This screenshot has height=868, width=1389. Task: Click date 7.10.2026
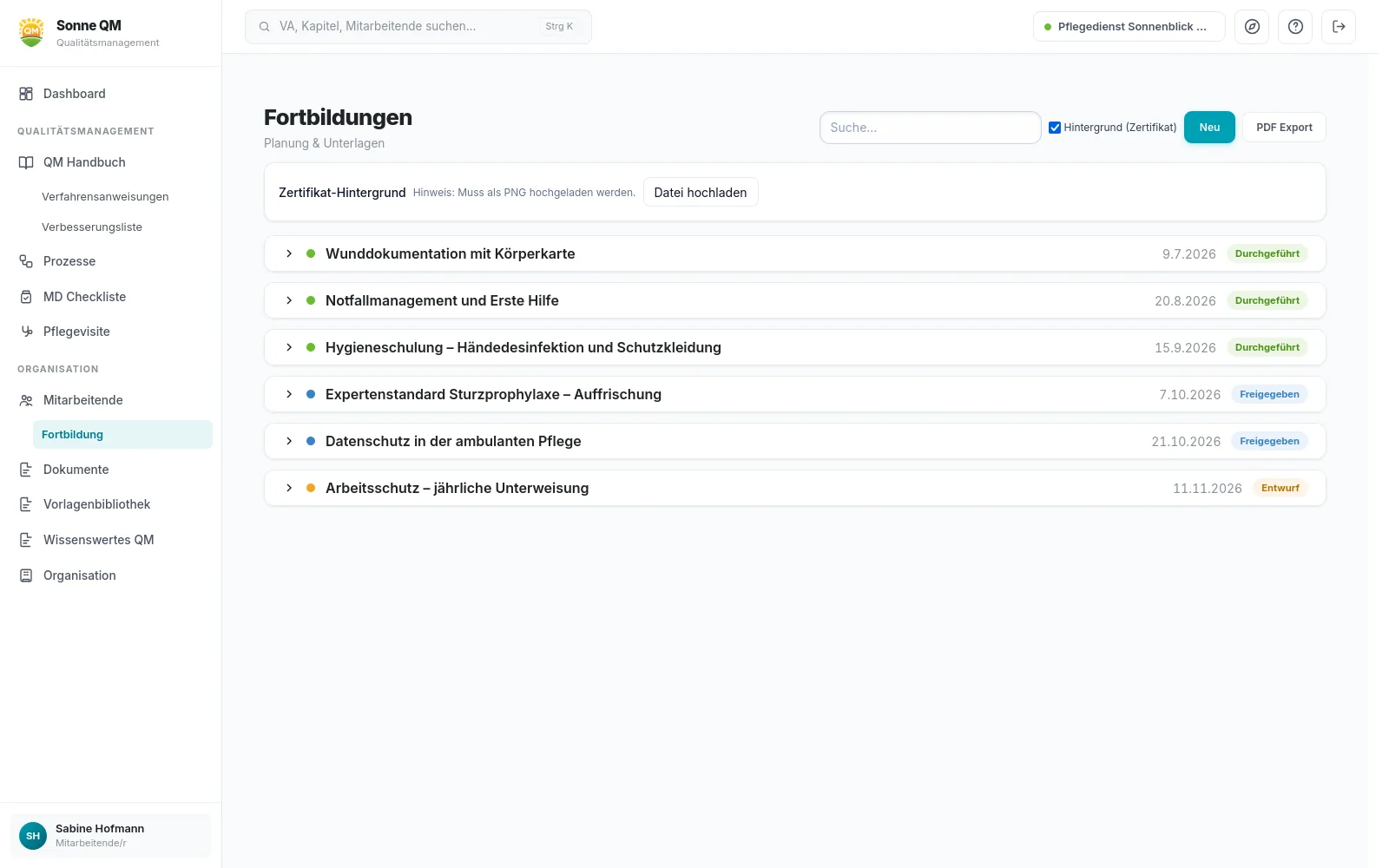click(1190, 395)
